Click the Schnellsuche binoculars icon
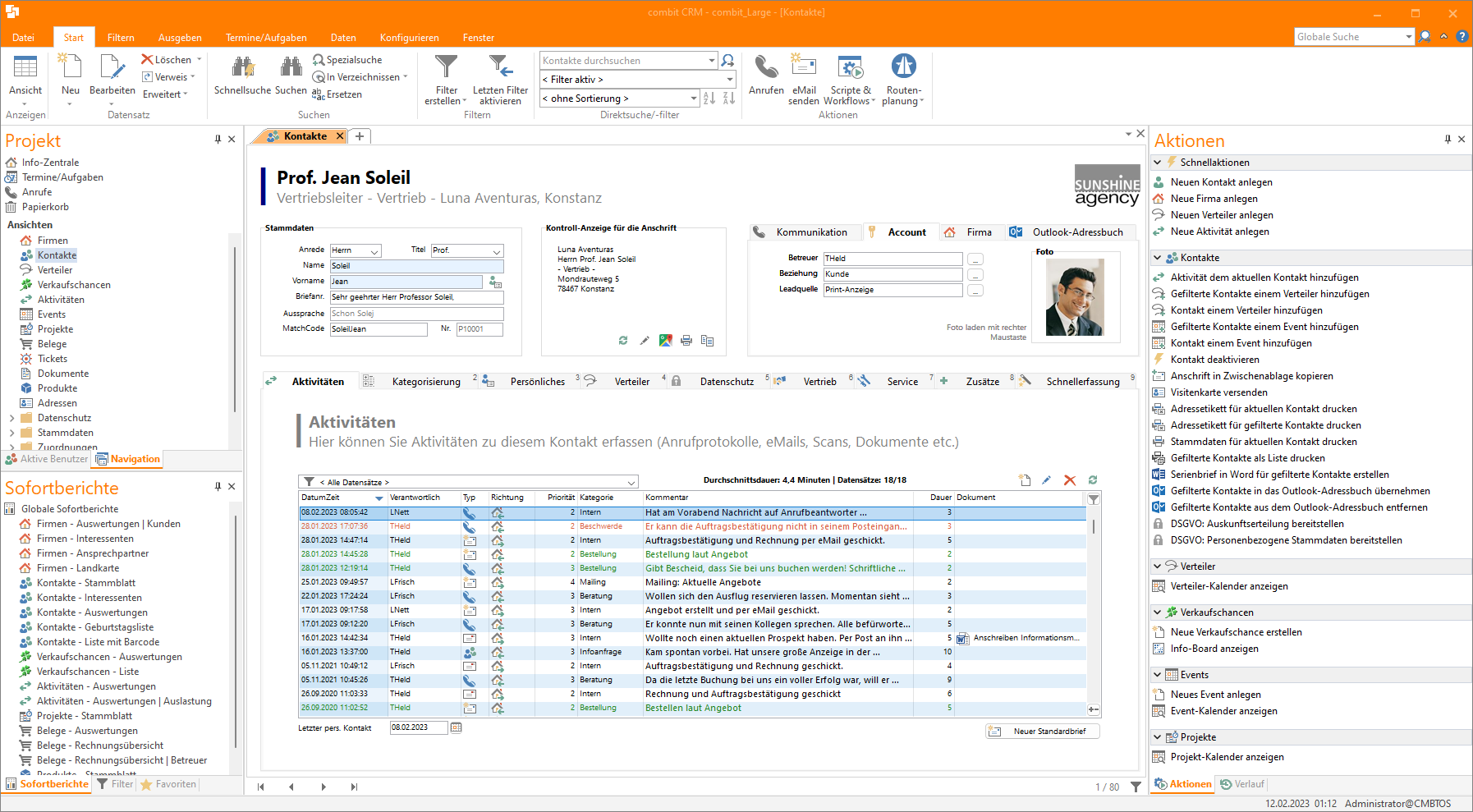 242,68
